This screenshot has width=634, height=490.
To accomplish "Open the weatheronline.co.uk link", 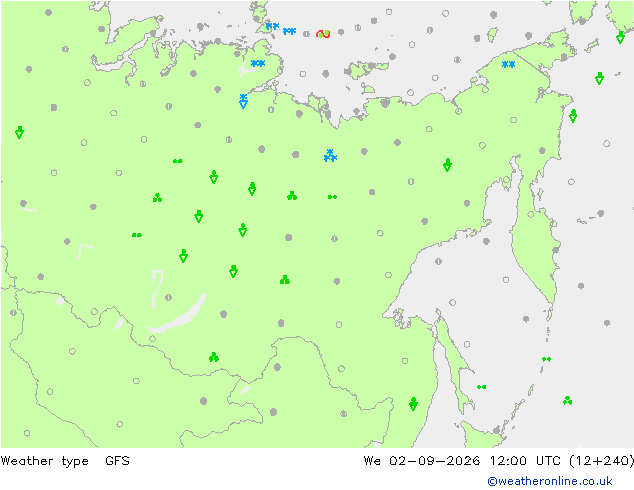I will coord(549,481).
